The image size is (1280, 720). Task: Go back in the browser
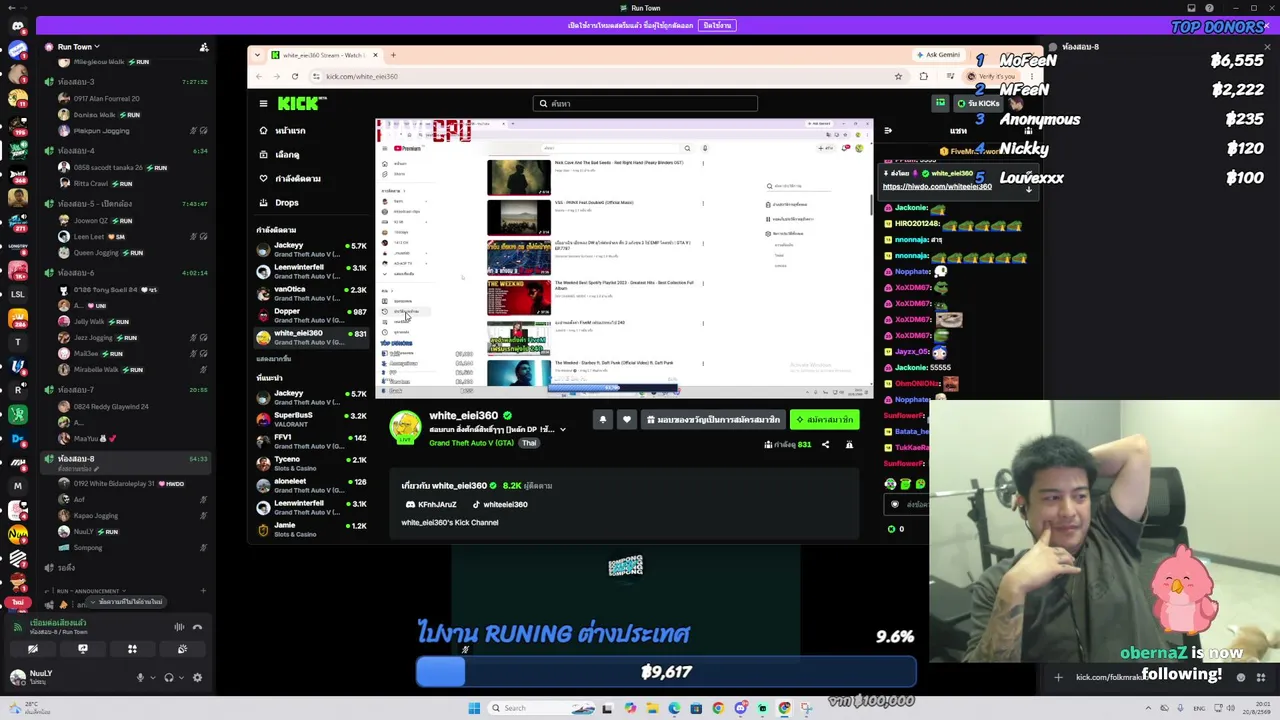click(259, 77)
